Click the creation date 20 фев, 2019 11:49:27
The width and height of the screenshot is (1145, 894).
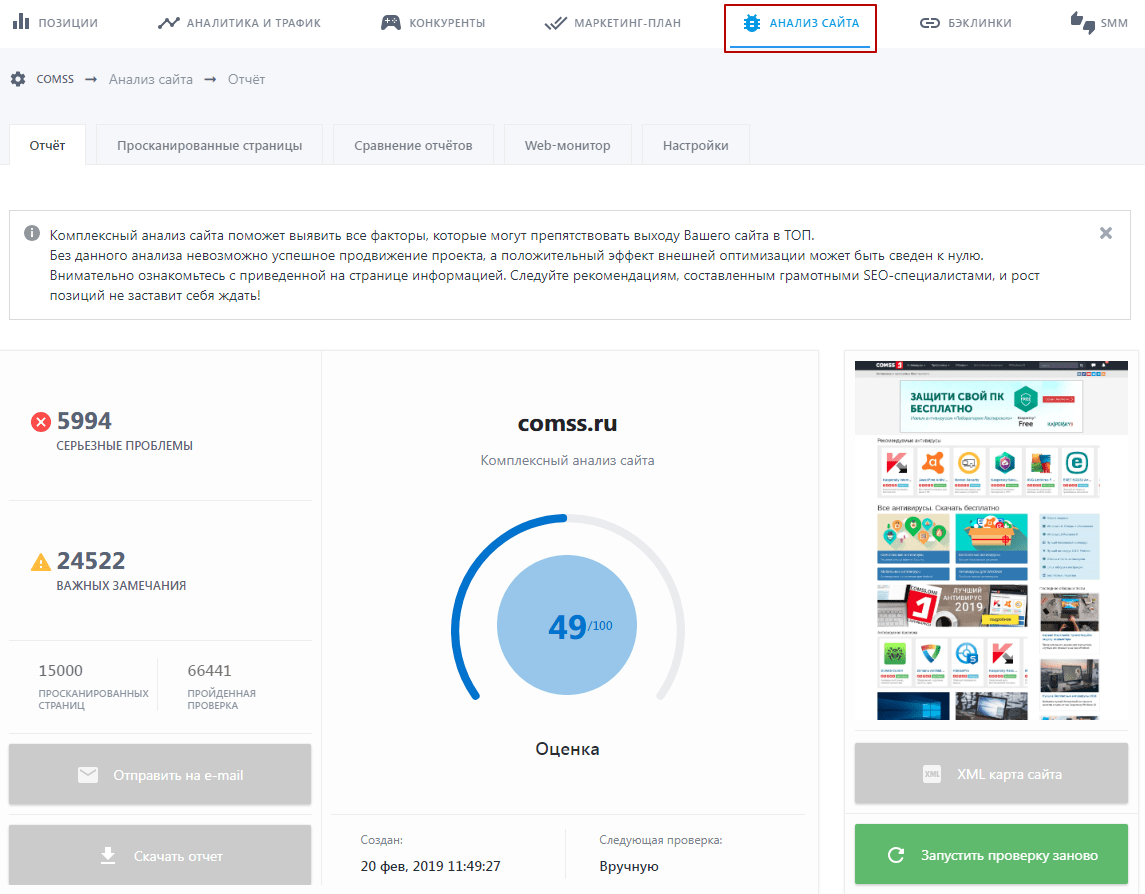(430, 866)
